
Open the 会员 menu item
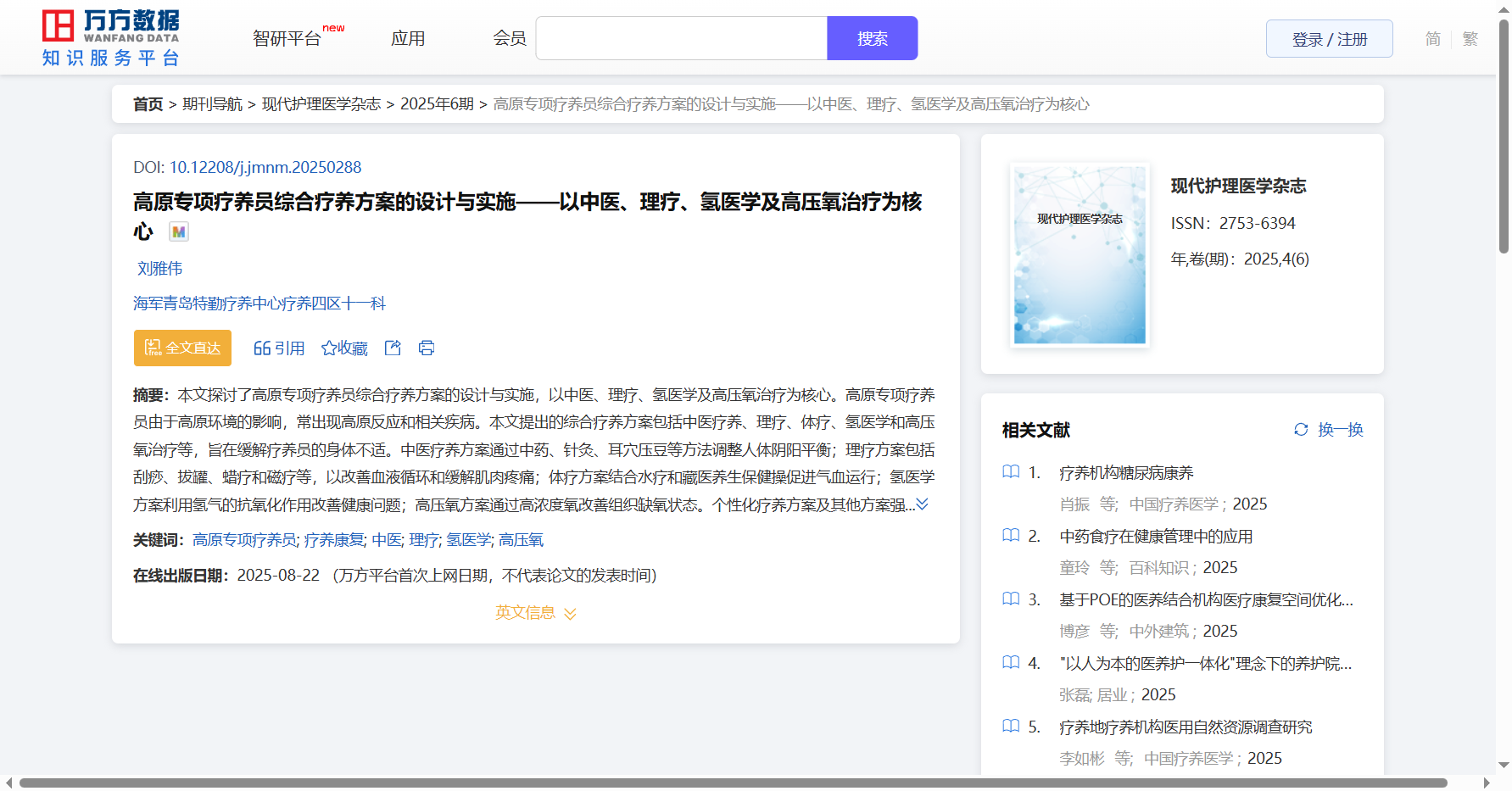(x=510, y=39)
